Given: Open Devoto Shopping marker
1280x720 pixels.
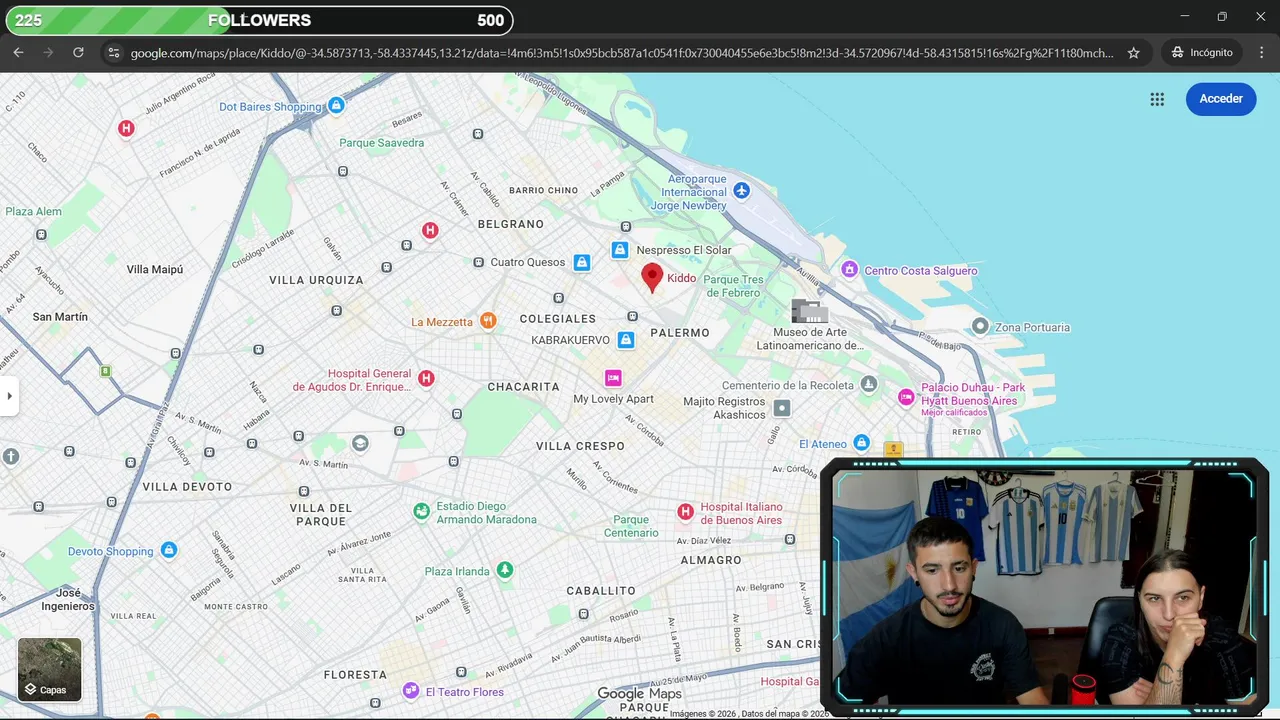Looking at the screenshot, I should click(x=169, y=550).
